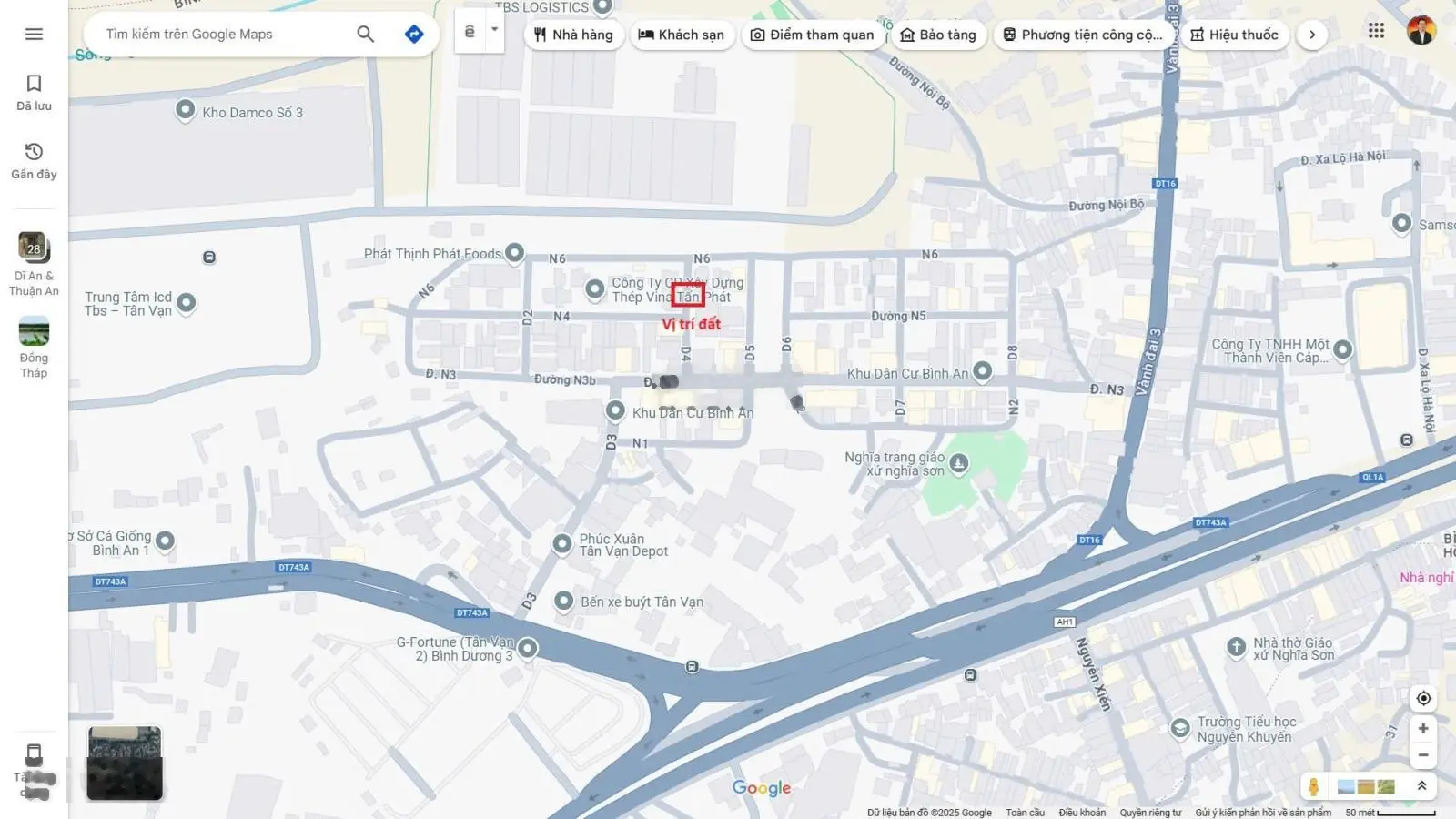Filter by Phương tiện công cộng transit
The image size is (1456, 819).
1083,35
